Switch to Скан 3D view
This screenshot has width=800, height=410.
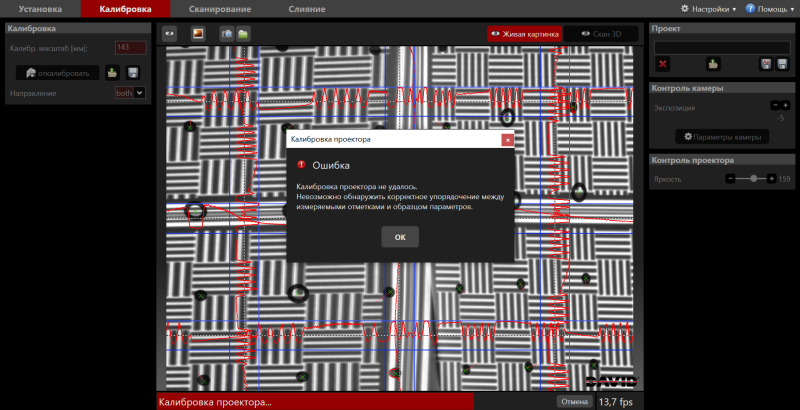tap(601, 33)
